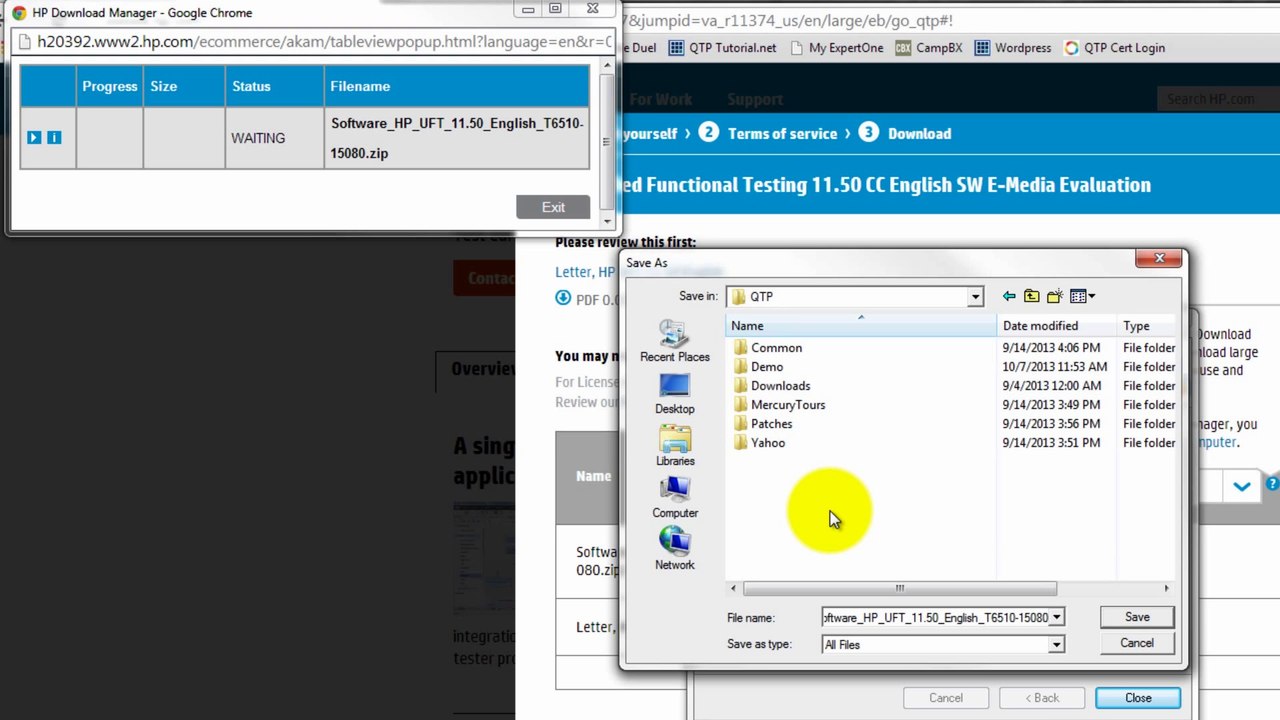Open info icon for the UFT zip download

(x=54, y=137)
